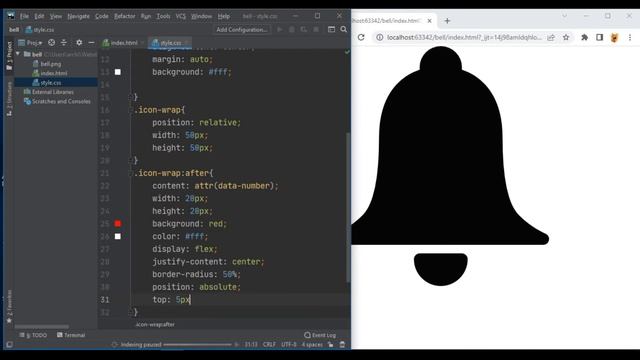This screenshot has width=640, height=360.
Task: Open the Refactor menu
Action: point(124,16)
